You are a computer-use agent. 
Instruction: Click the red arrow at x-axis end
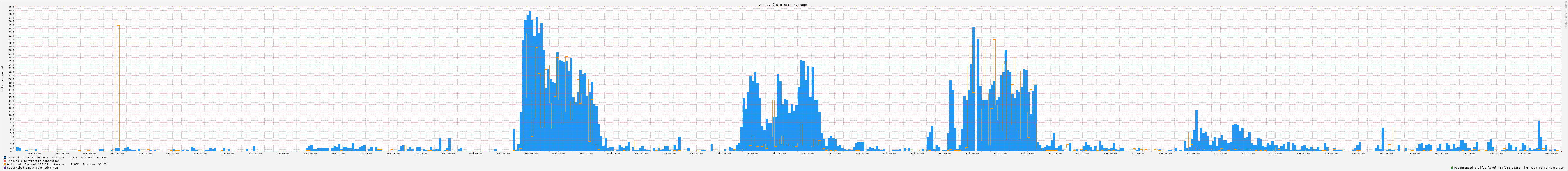point(1562,151)
